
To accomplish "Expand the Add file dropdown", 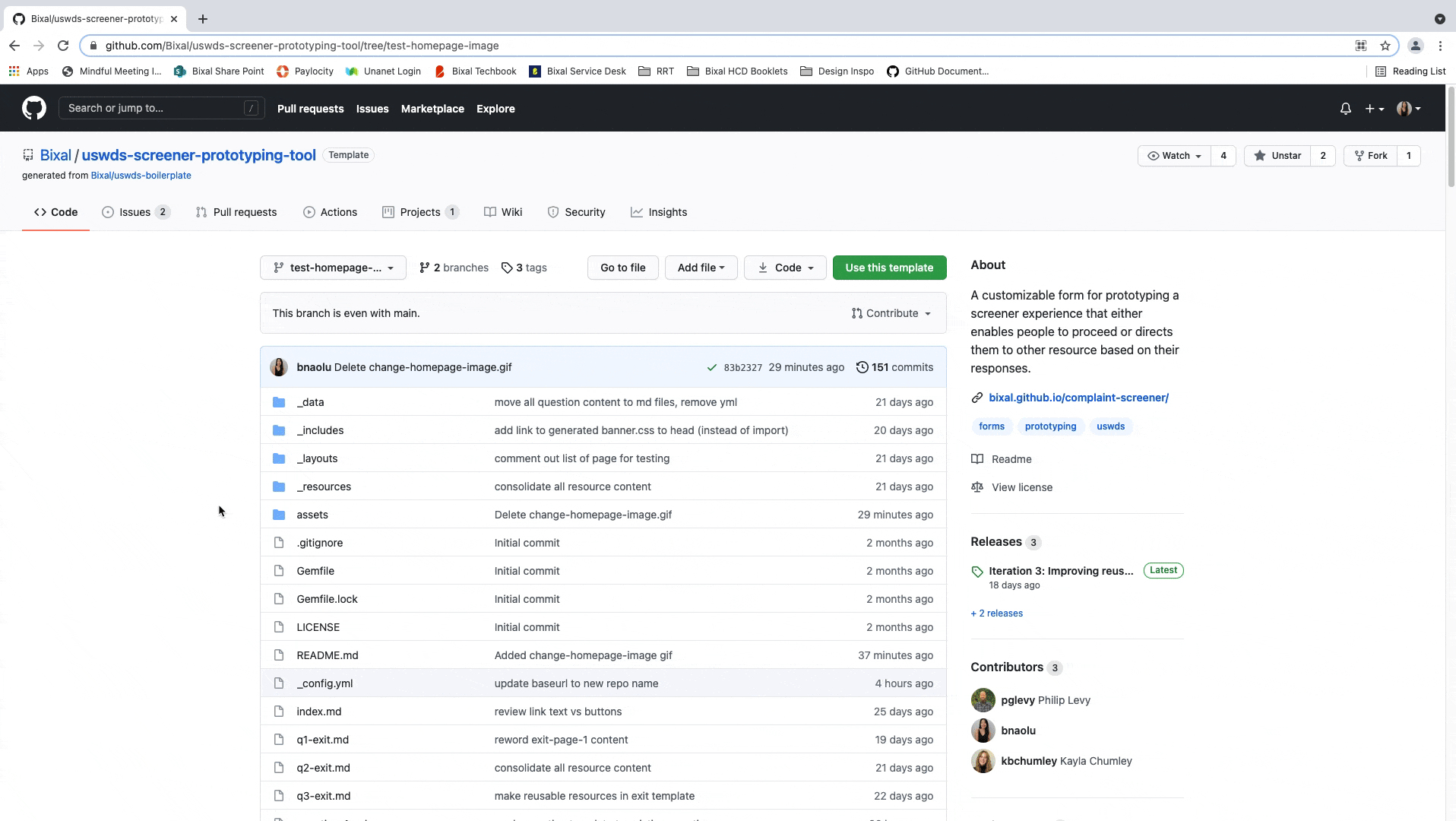I will click(701, 268).
